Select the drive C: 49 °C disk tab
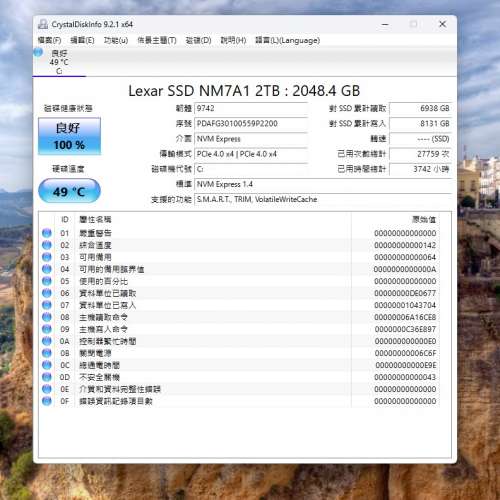 (x=59, y=62)
